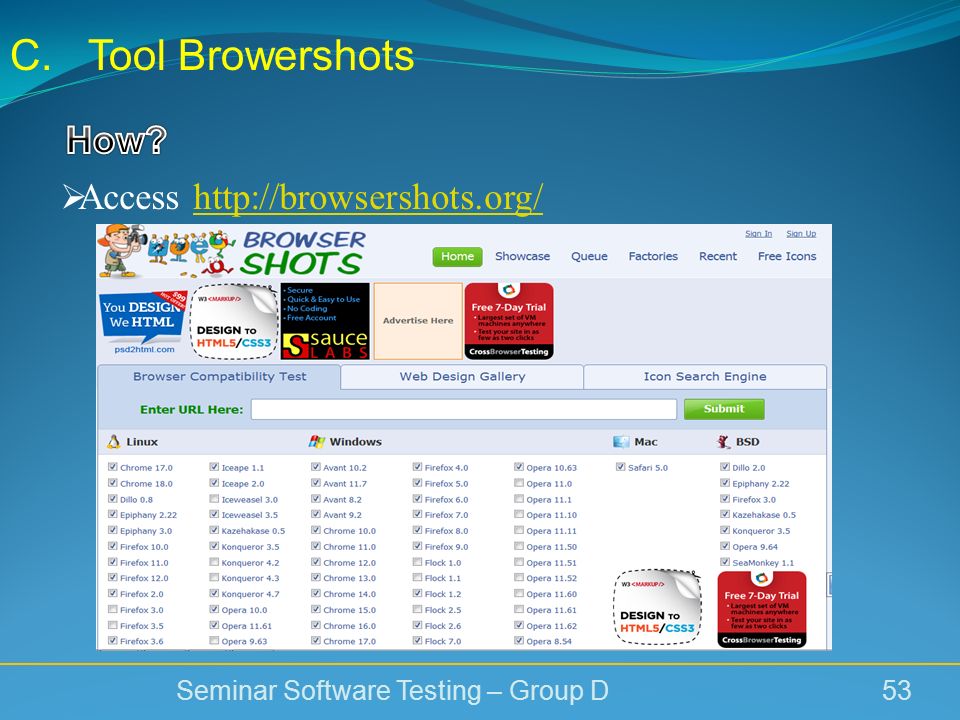960x720 pixels.
Task: Click the scrollbar at the page's right edge
Action: (x=830, y=583)
